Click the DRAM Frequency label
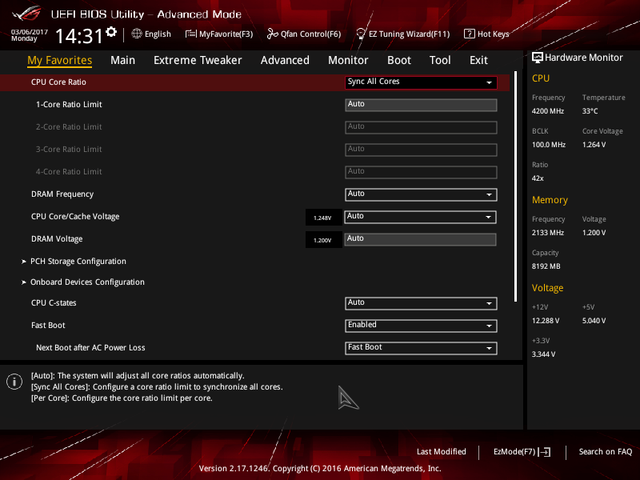This screenshot has width=640, height=480. [62, 194]
